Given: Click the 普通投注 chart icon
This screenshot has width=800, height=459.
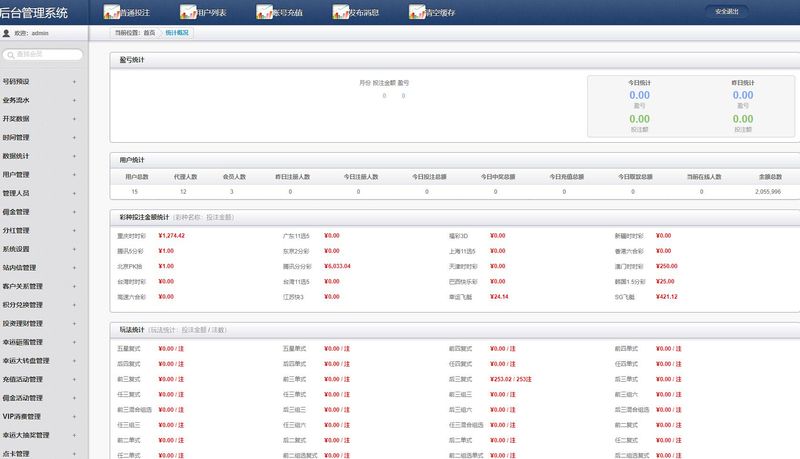Looking at the screenshot, I should (x=111, y=12).
